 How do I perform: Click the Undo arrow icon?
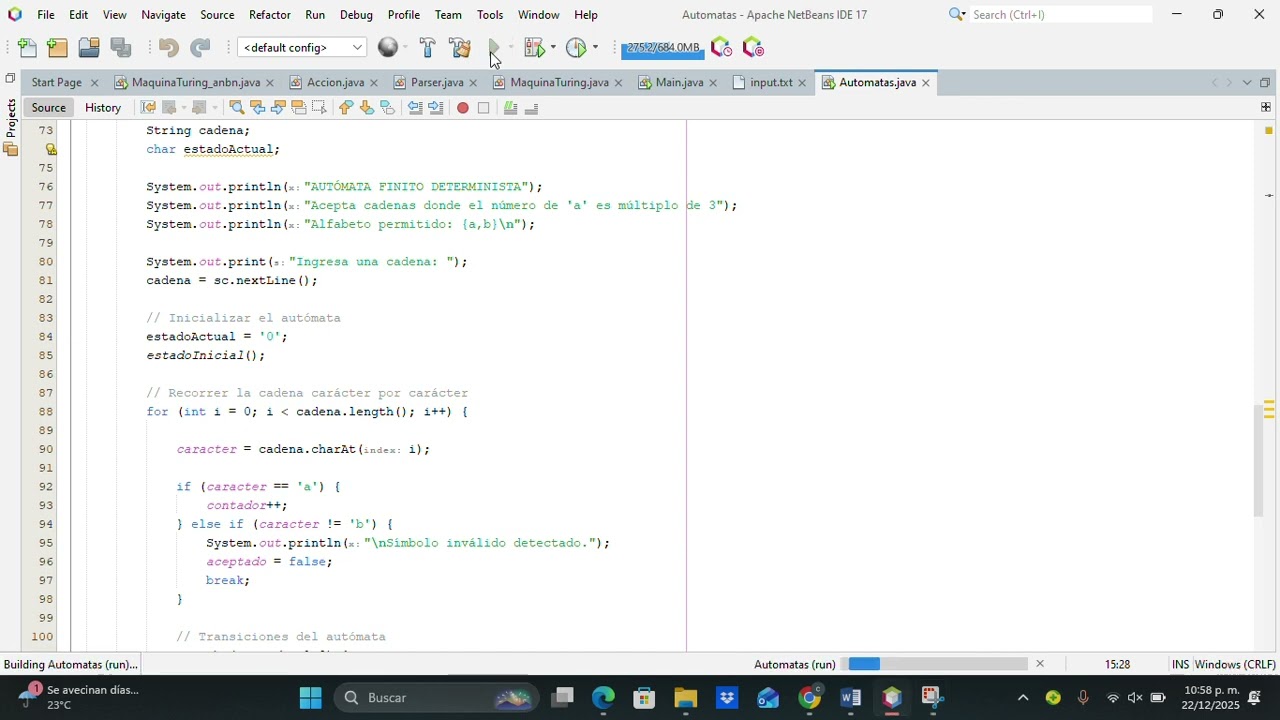(x=168, y=47)
